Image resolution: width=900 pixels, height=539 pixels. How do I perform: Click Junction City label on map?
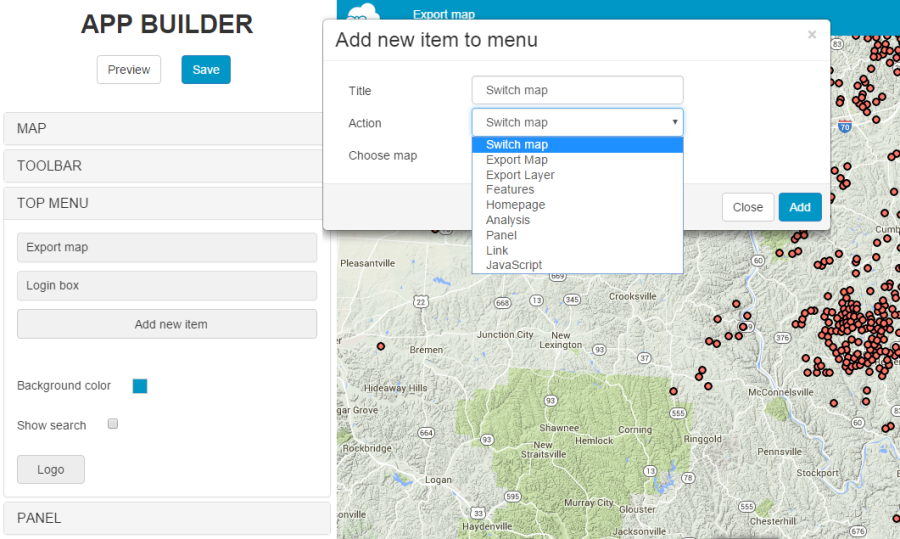click(x=505, y=335)
